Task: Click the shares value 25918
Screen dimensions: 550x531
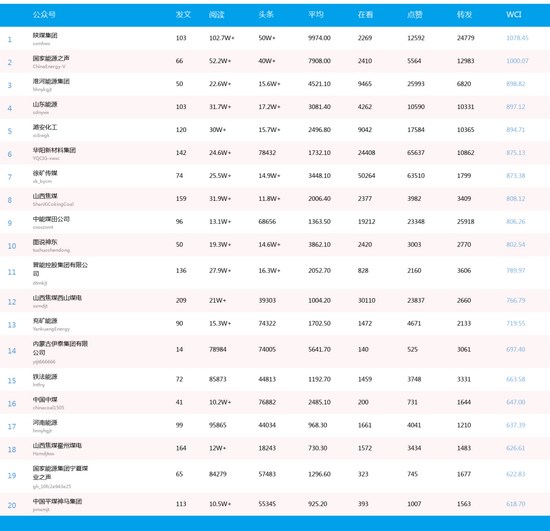Action: [x=465, y=222]
